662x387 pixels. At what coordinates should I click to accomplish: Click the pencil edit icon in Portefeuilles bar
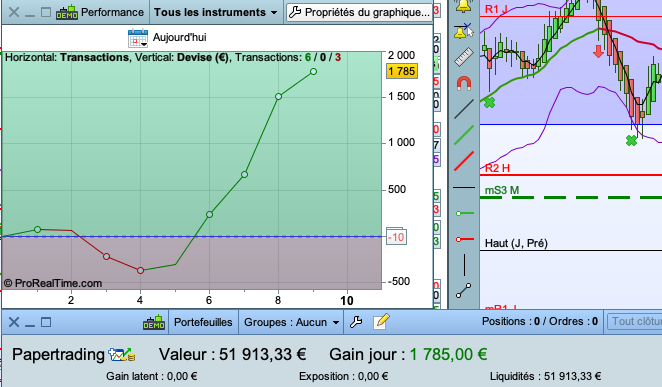point(381,322)
